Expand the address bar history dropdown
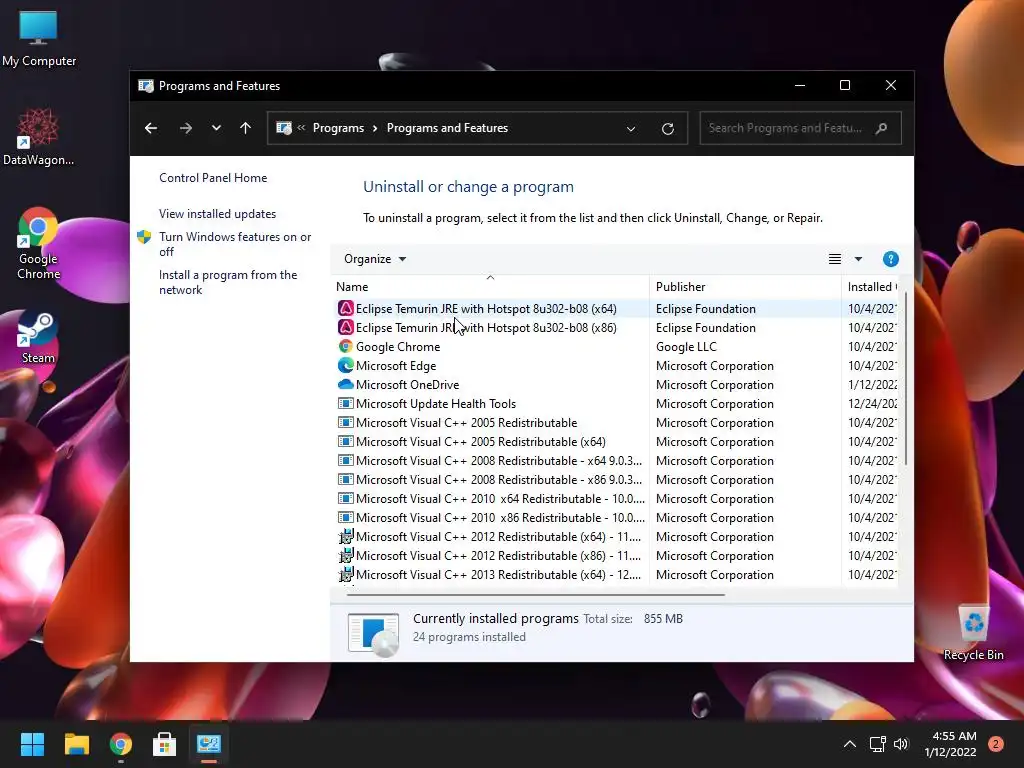Screen dimensions: 1024x768 pos(631,129)
